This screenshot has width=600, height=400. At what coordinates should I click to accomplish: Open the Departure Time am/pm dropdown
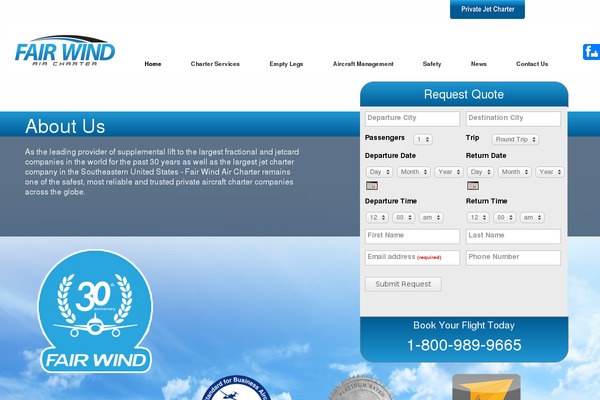[x=431, y=217]
